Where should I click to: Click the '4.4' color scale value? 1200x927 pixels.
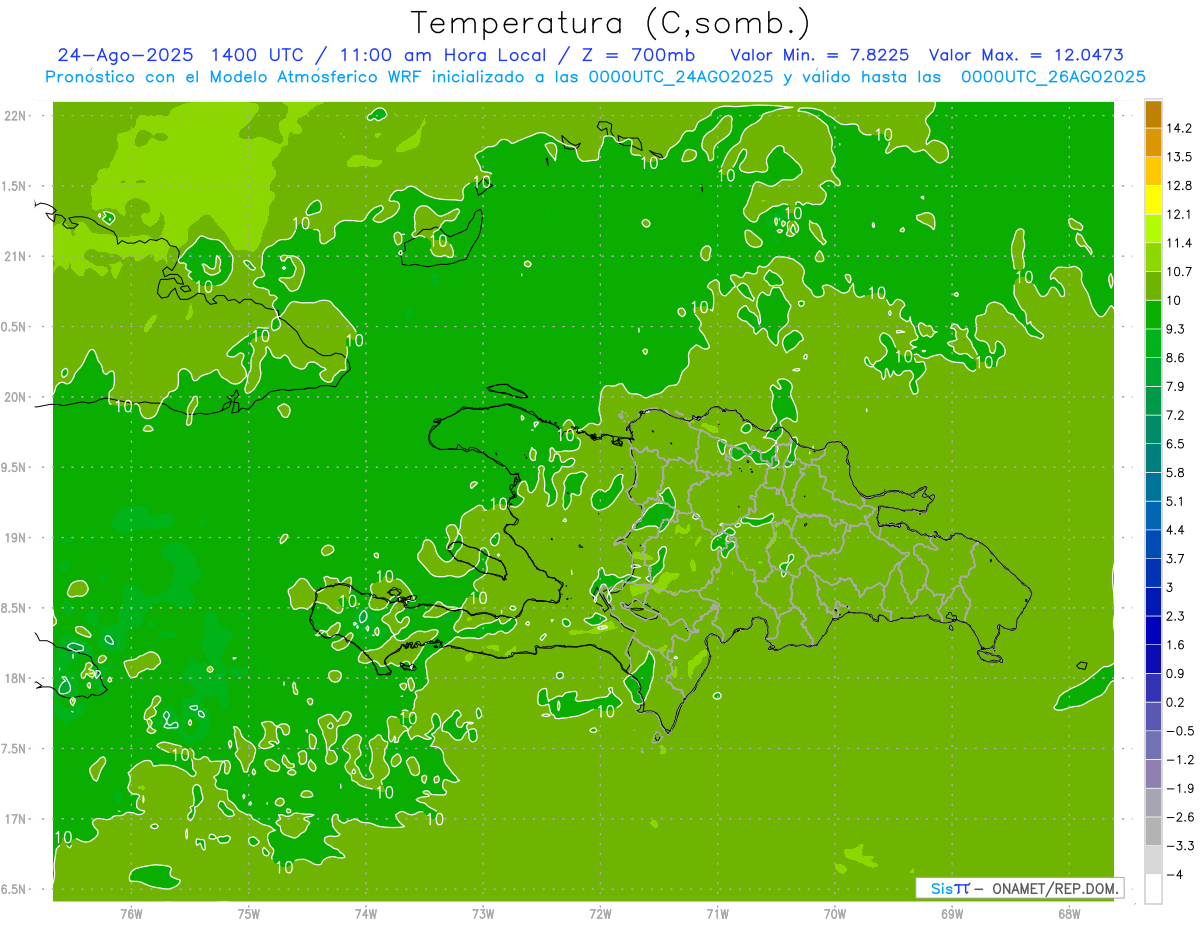[x=1177, y=529]
